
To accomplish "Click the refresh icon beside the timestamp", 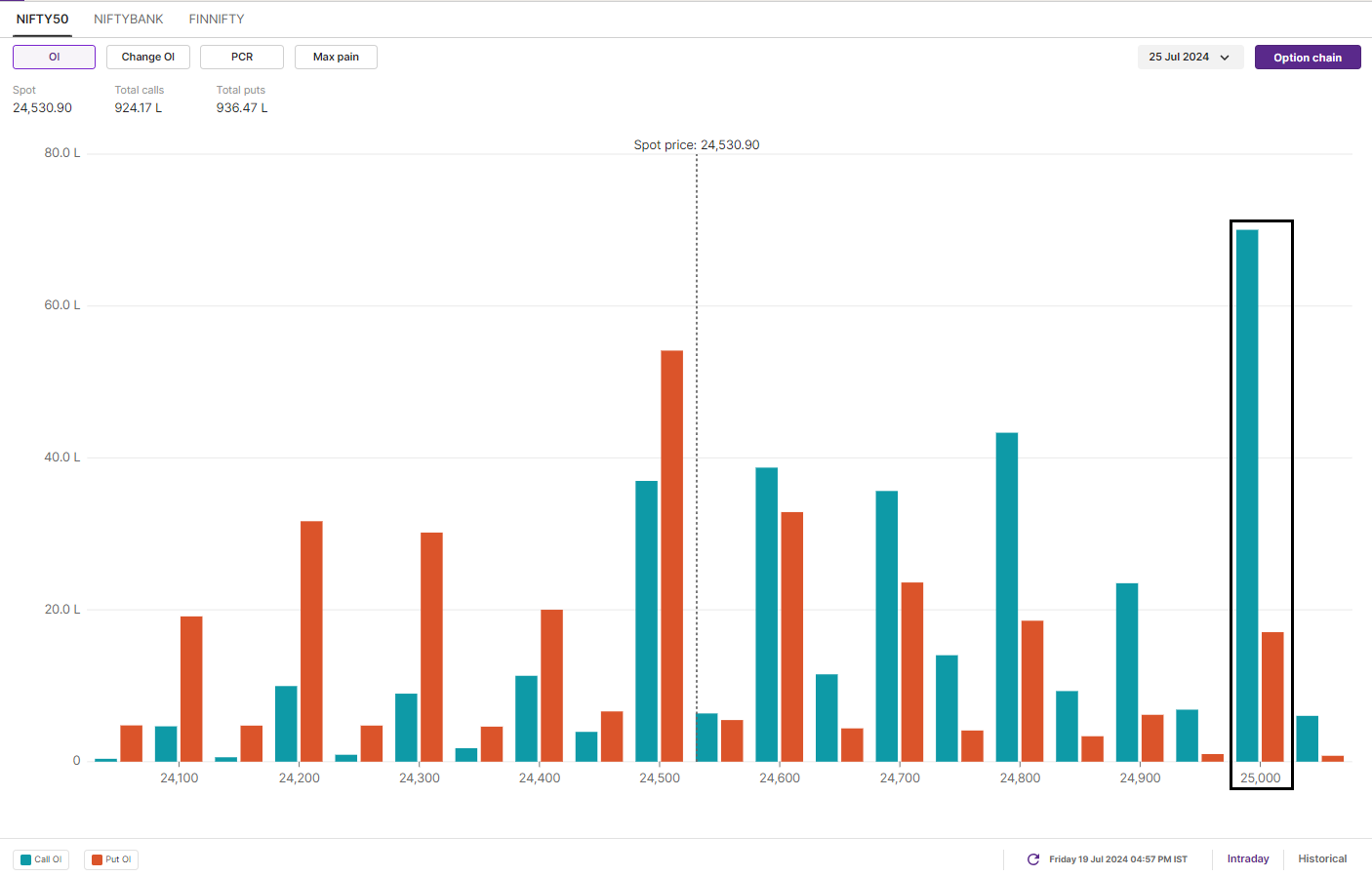I will pos(1033,859).
